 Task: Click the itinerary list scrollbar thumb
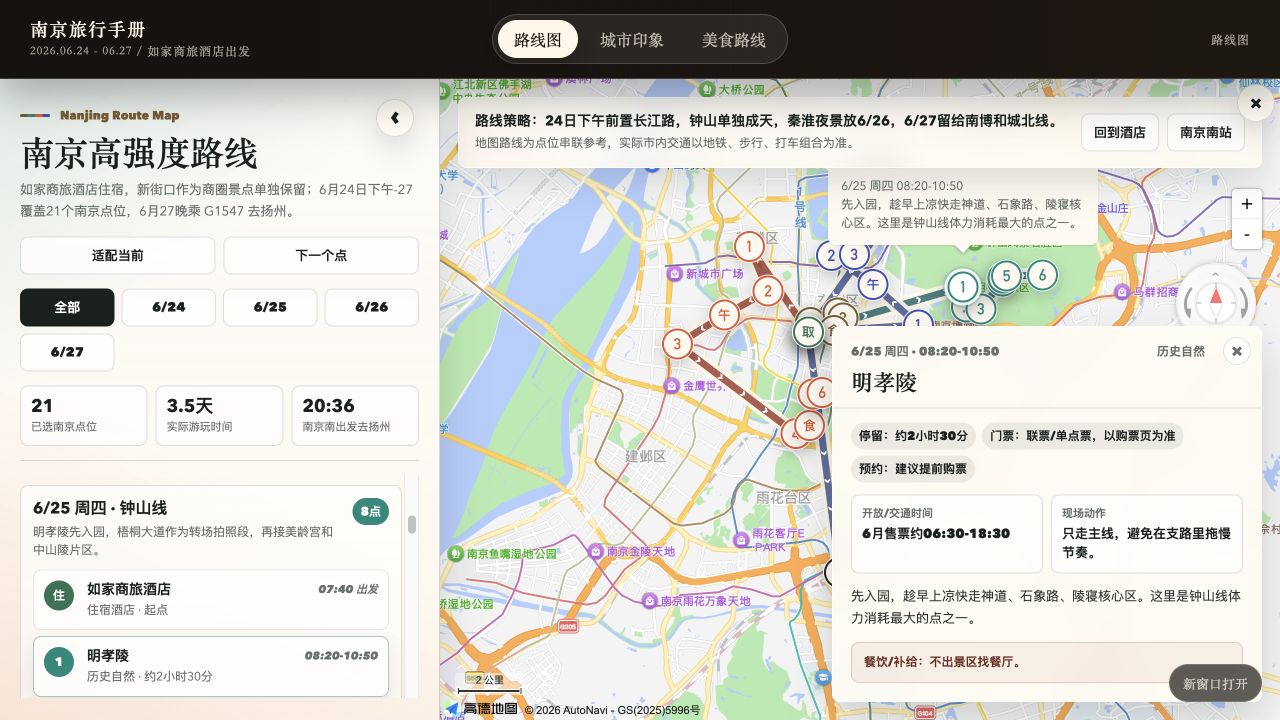tap(411, 524)
